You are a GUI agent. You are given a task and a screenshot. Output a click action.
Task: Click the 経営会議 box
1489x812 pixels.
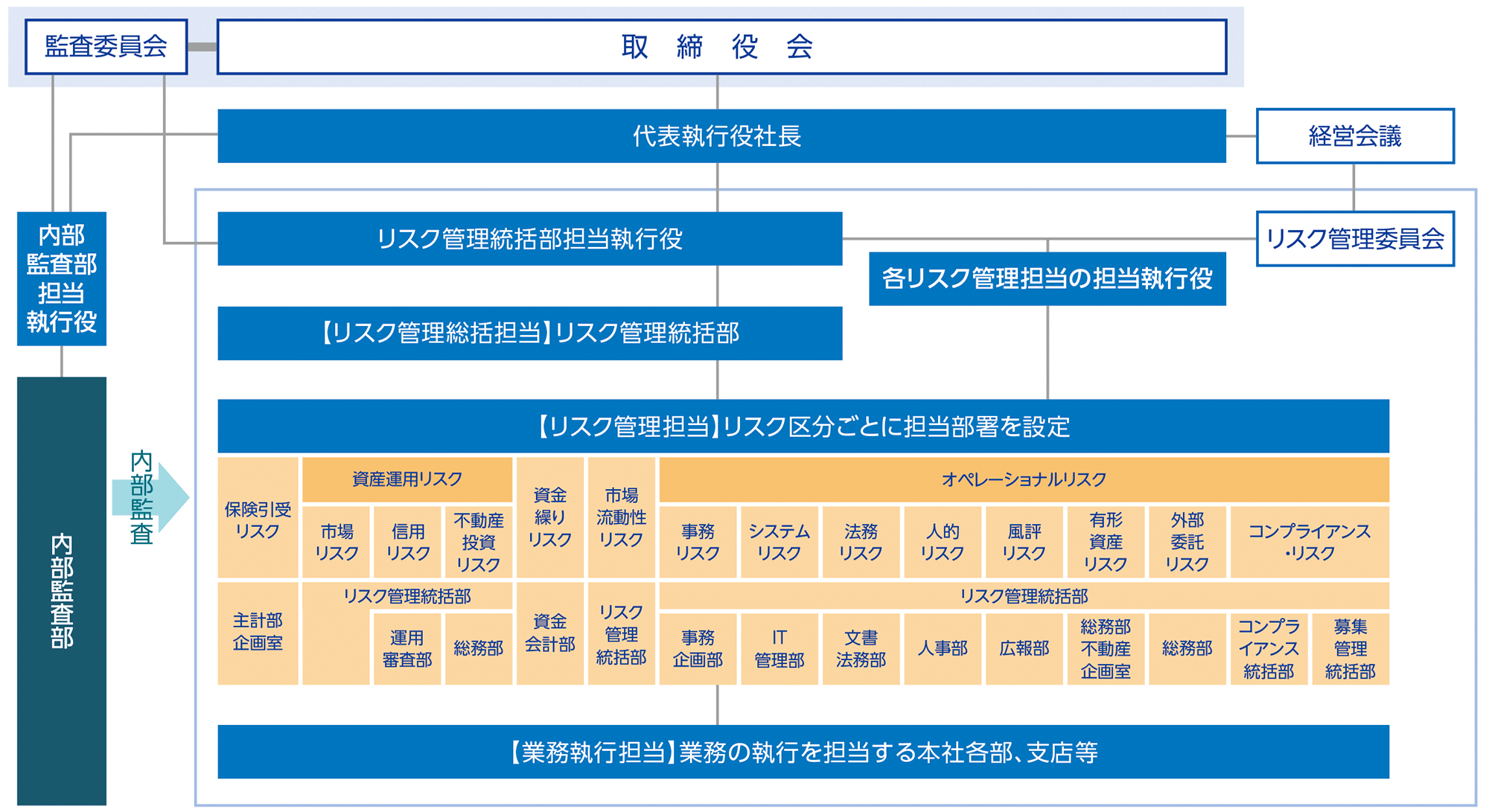point(1354,136)
